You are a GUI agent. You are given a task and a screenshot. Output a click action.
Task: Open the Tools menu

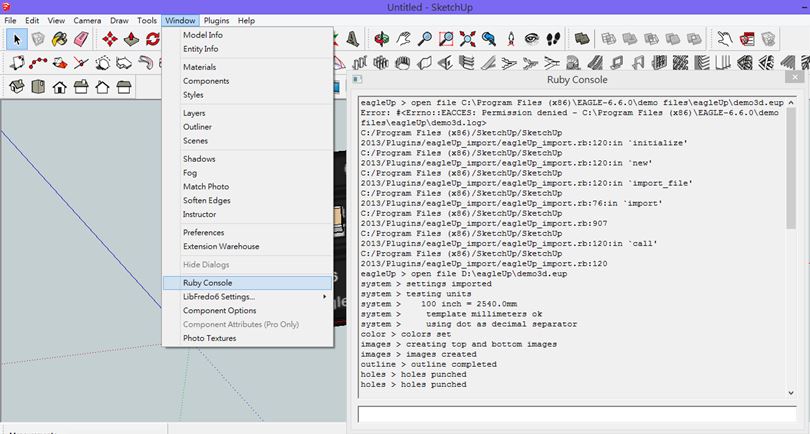(147, 21)
